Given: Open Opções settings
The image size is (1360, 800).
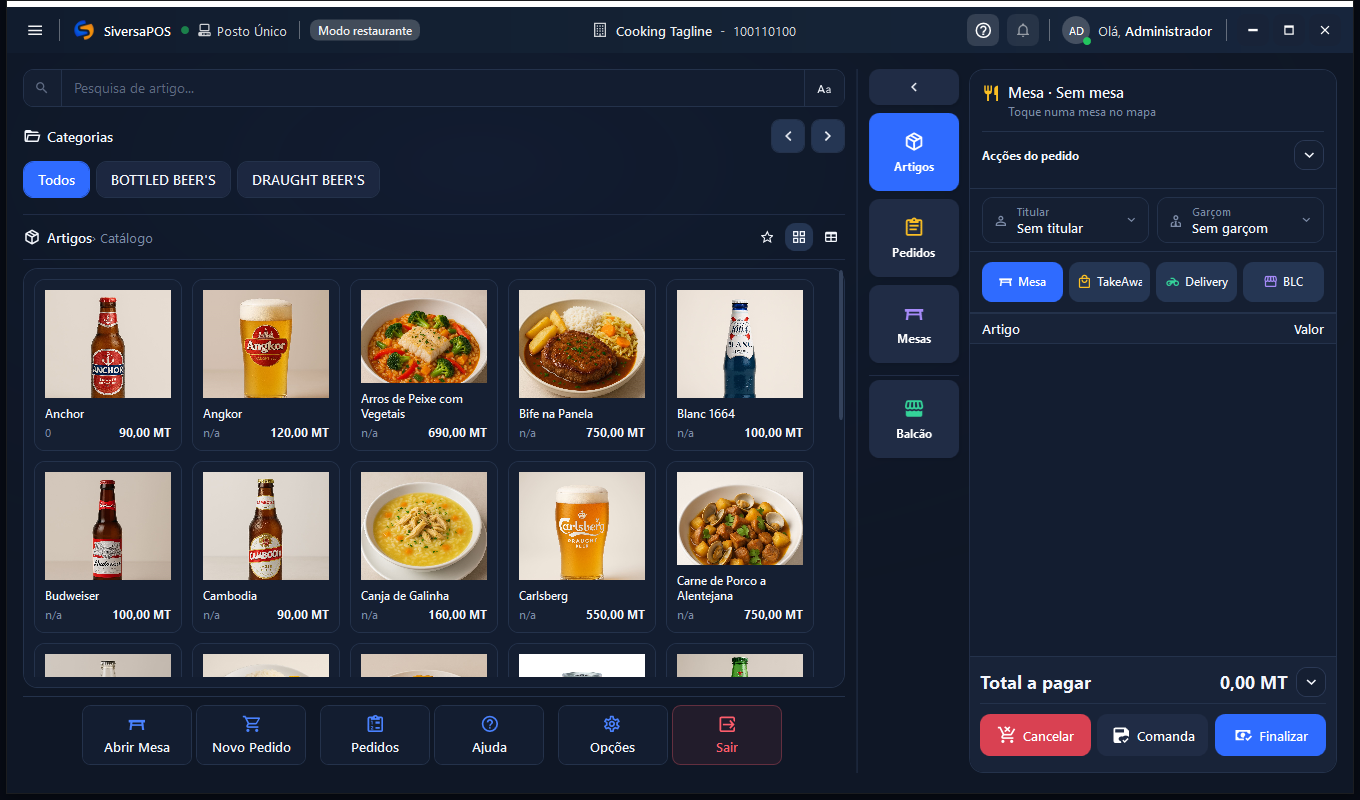Looking at the screenshot, I should 613,735.
